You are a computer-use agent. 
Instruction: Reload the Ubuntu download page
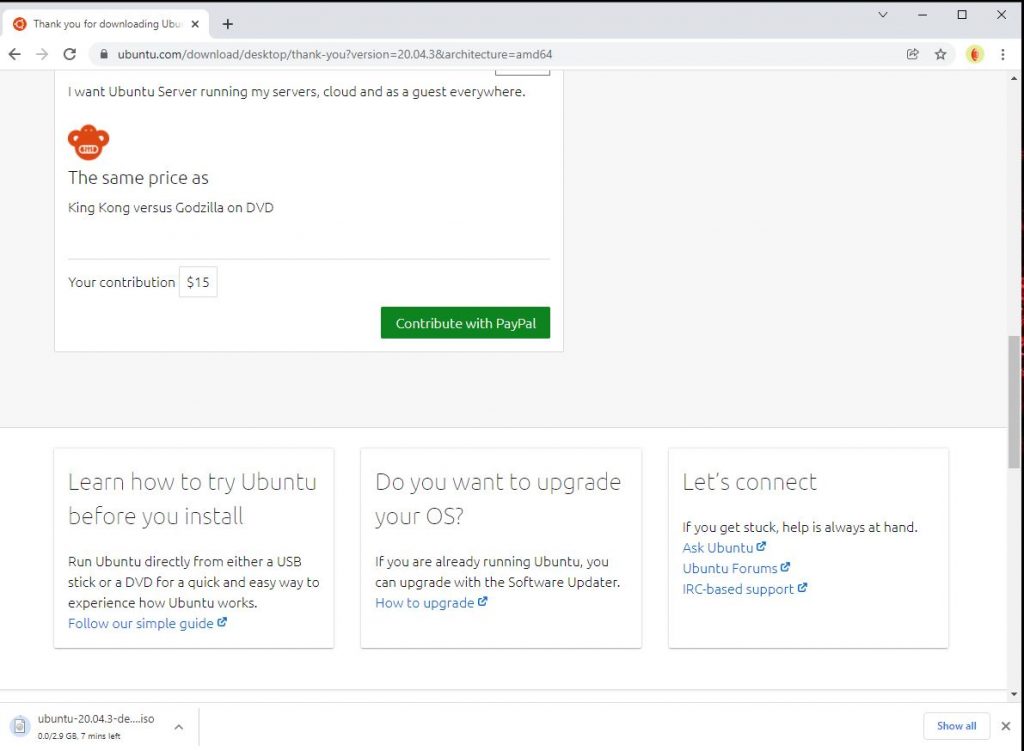point(70,54)
